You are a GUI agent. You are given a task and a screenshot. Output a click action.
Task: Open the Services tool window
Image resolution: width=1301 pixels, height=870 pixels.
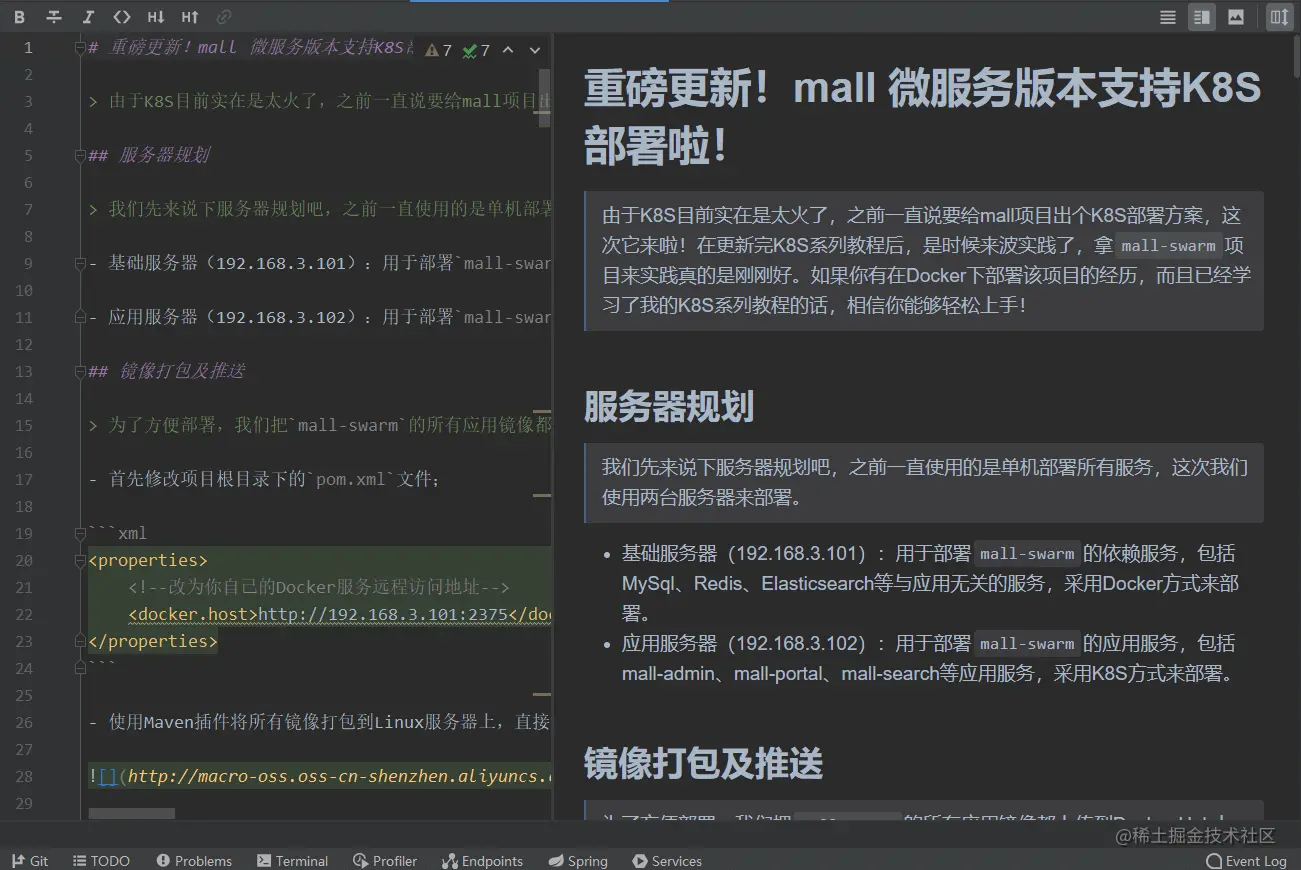point(667,861)
